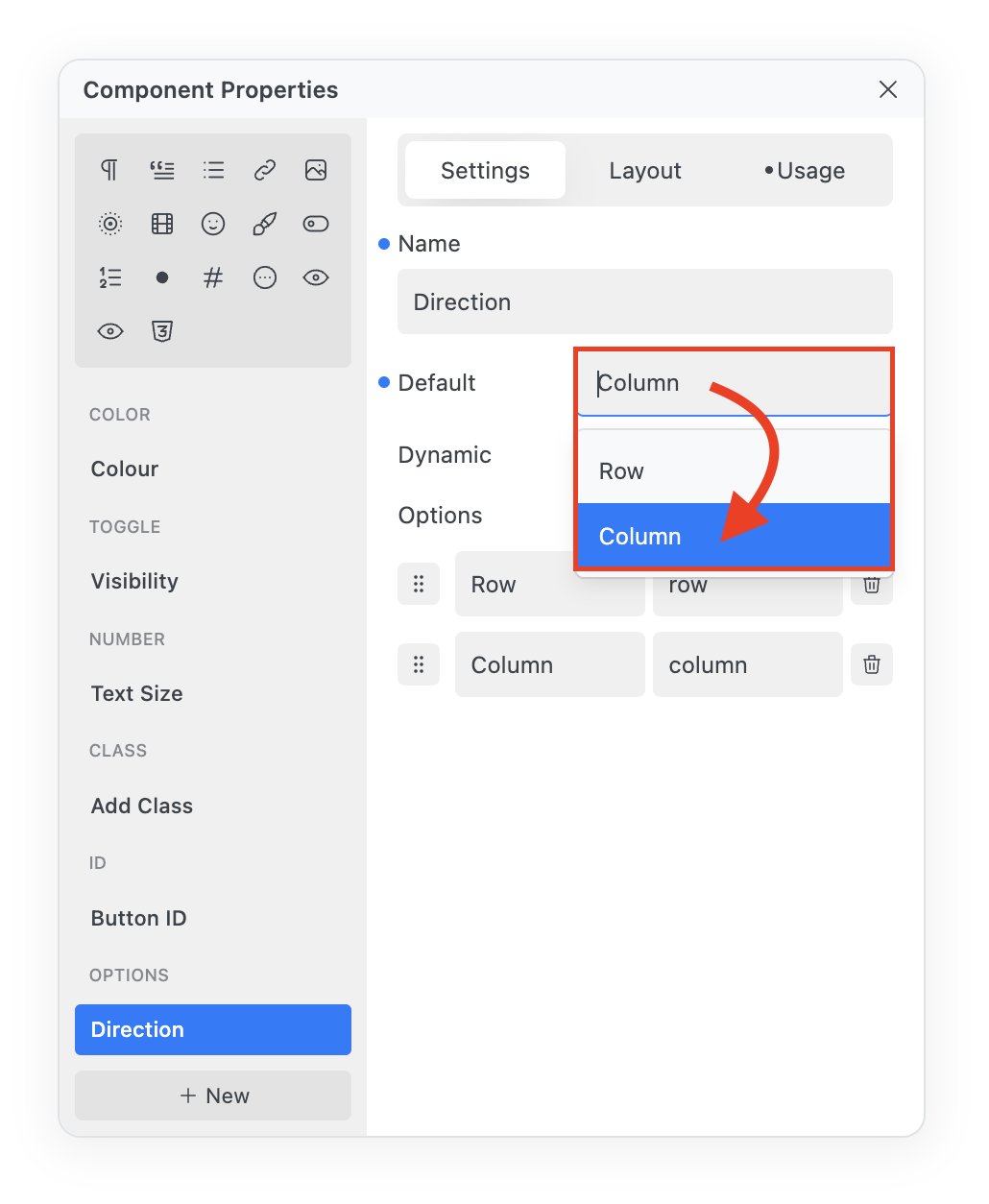The width and height of the screenshot is (989, 1204).
Task: Open the Usage tab
Action: [x=806, y=171]
